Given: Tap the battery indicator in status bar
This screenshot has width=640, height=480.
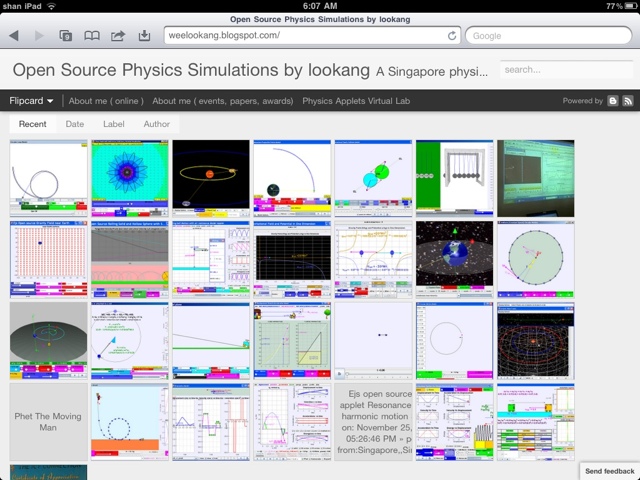Looking at the screenshot, I should [631, 6].
